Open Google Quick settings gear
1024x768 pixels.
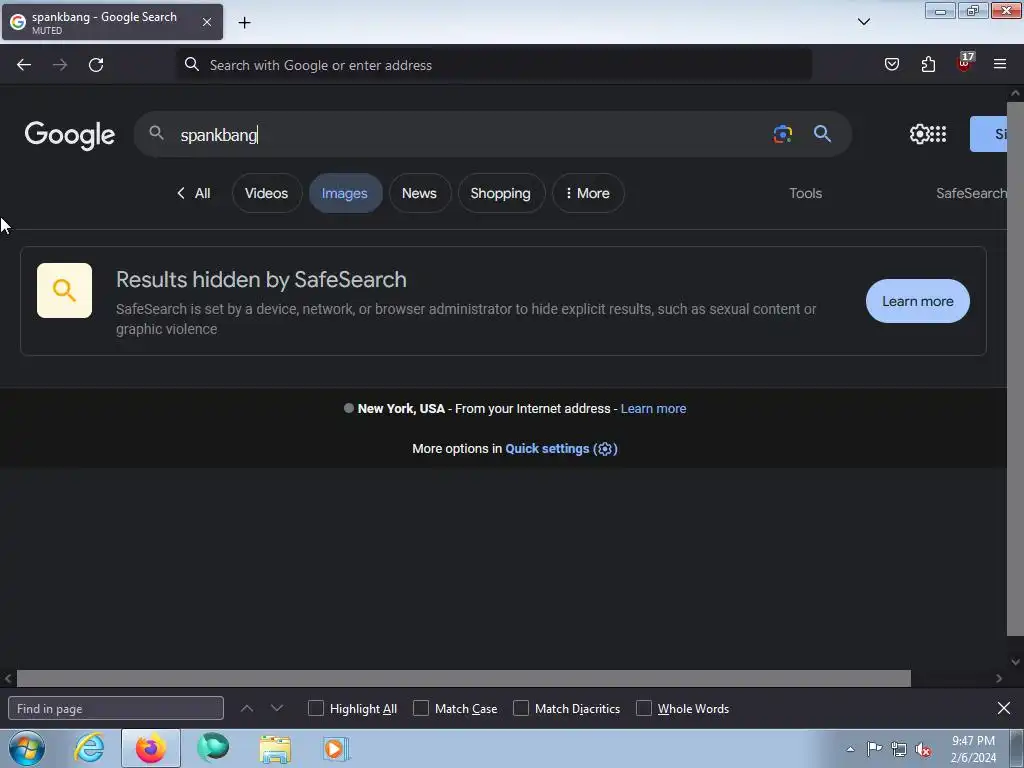(x=919, y=134)
